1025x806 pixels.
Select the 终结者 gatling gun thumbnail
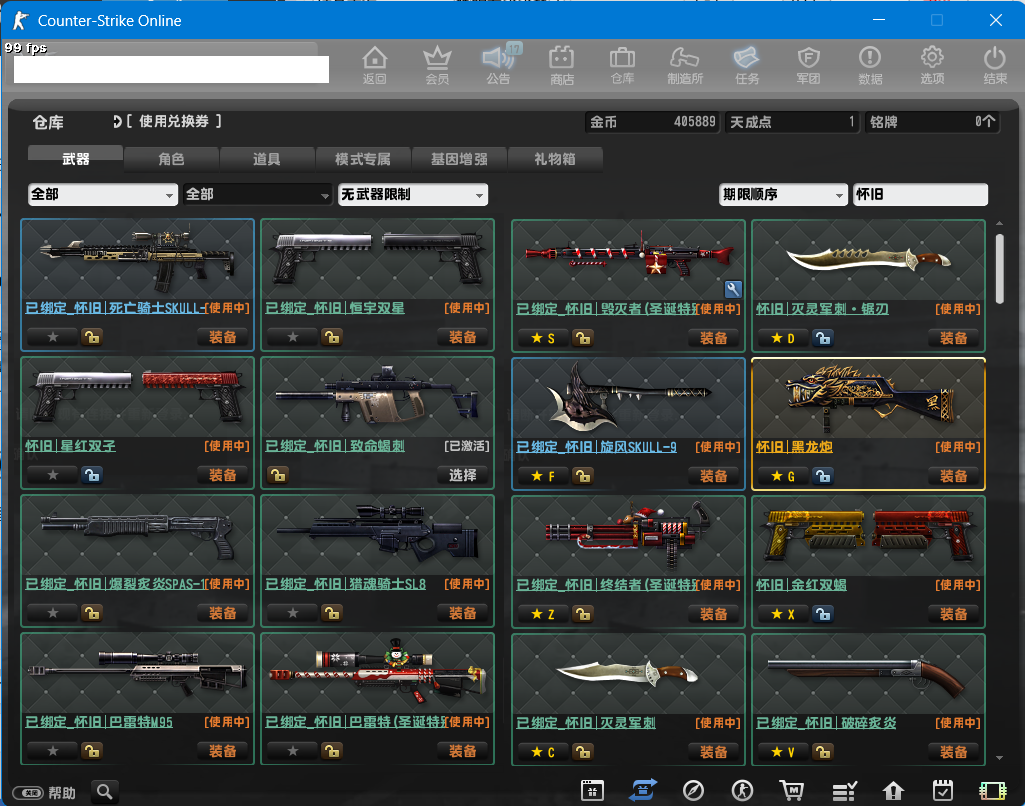(x=628, y=535)
